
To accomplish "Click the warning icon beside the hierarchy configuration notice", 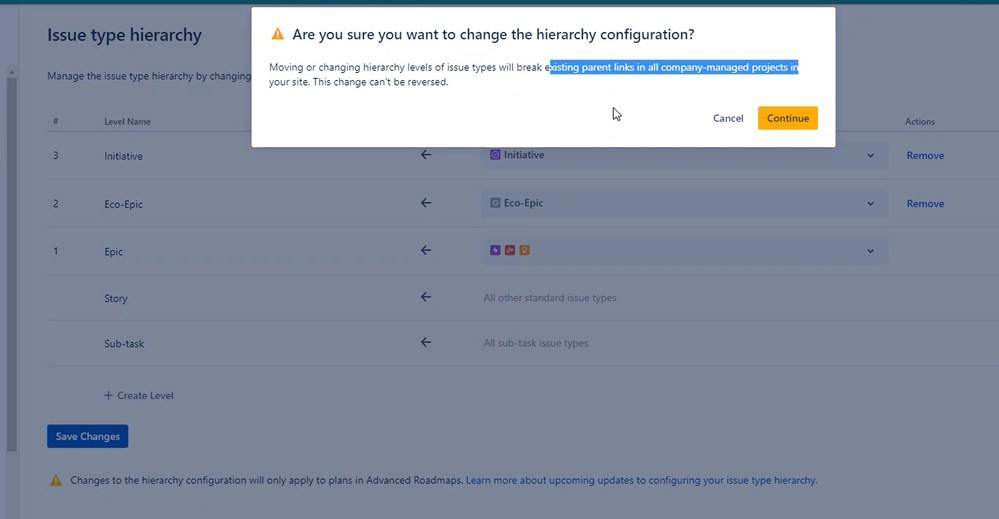I will coord(56,481).
